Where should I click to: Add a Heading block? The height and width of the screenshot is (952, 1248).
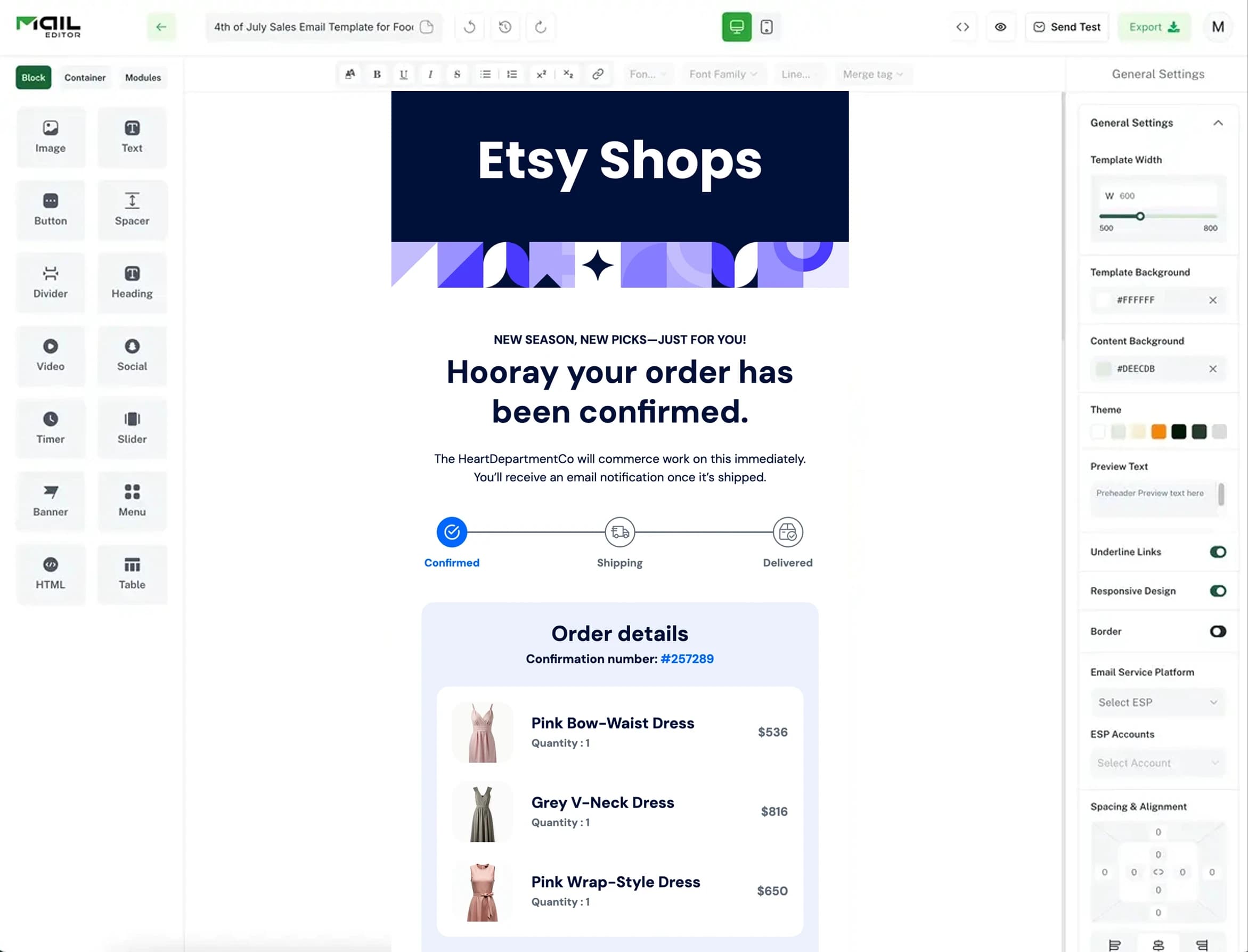tap(132, 283)
